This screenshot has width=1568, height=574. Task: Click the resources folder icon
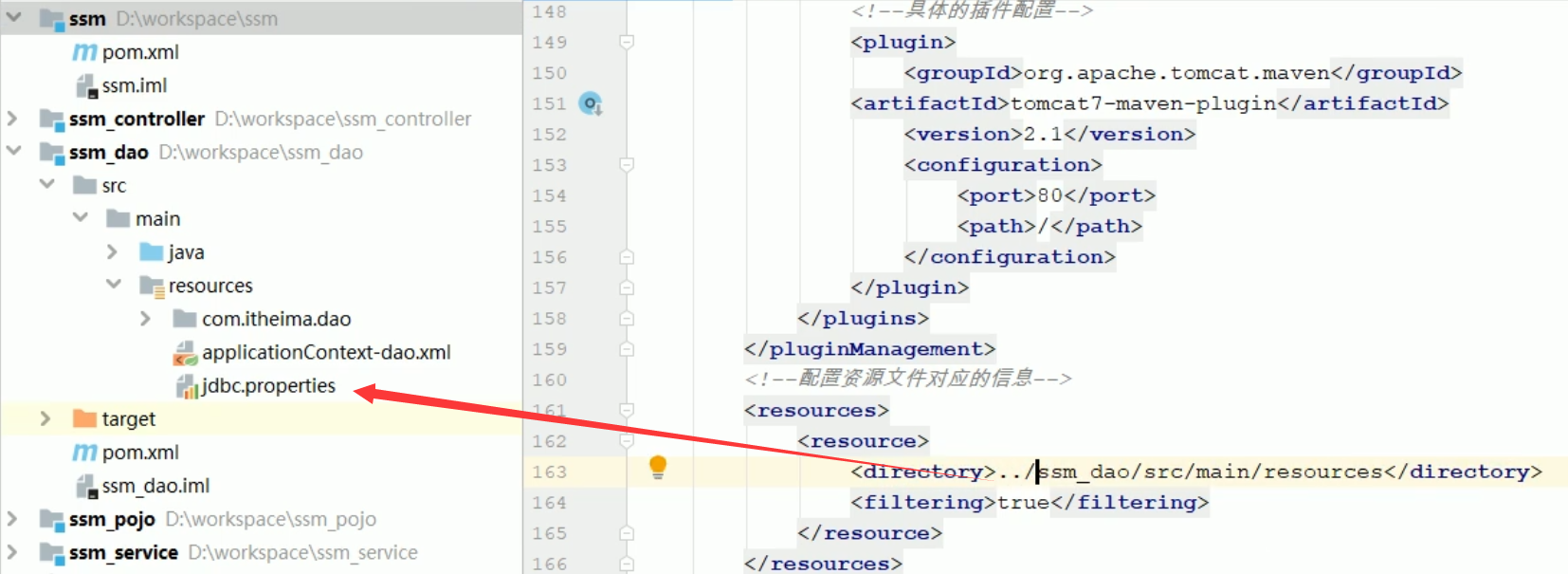tap(152, 286)
